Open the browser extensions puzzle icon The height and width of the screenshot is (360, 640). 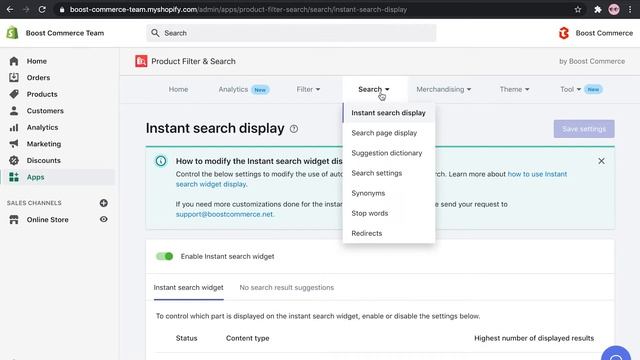click(x=598, y=9)
